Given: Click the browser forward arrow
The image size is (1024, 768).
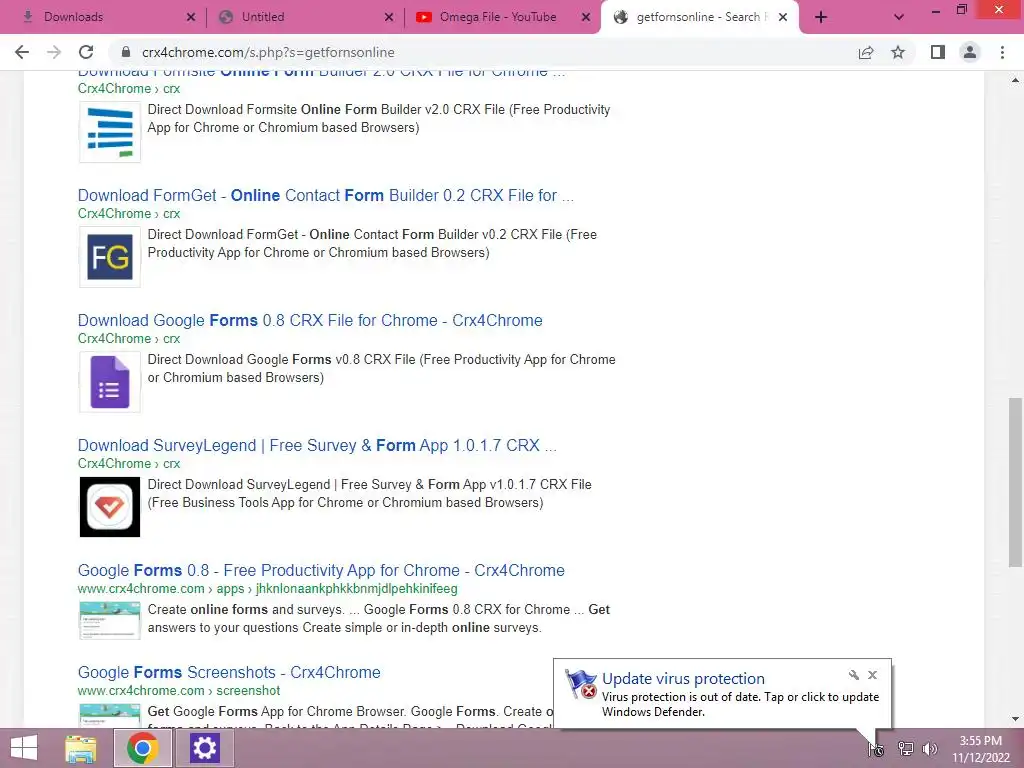Looking at the screenshot, I should (x=54, y=52).
